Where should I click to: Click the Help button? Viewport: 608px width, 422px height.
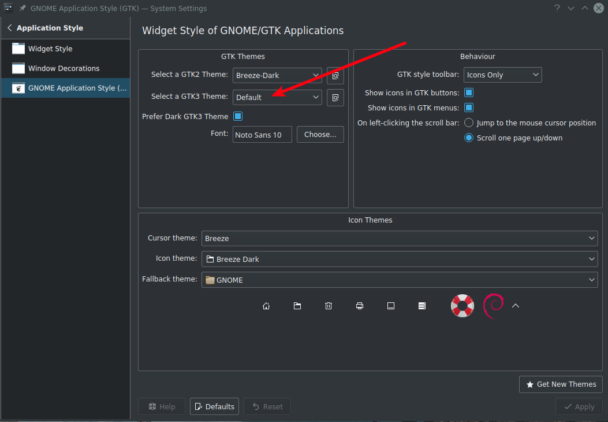(x=162, y=406)
